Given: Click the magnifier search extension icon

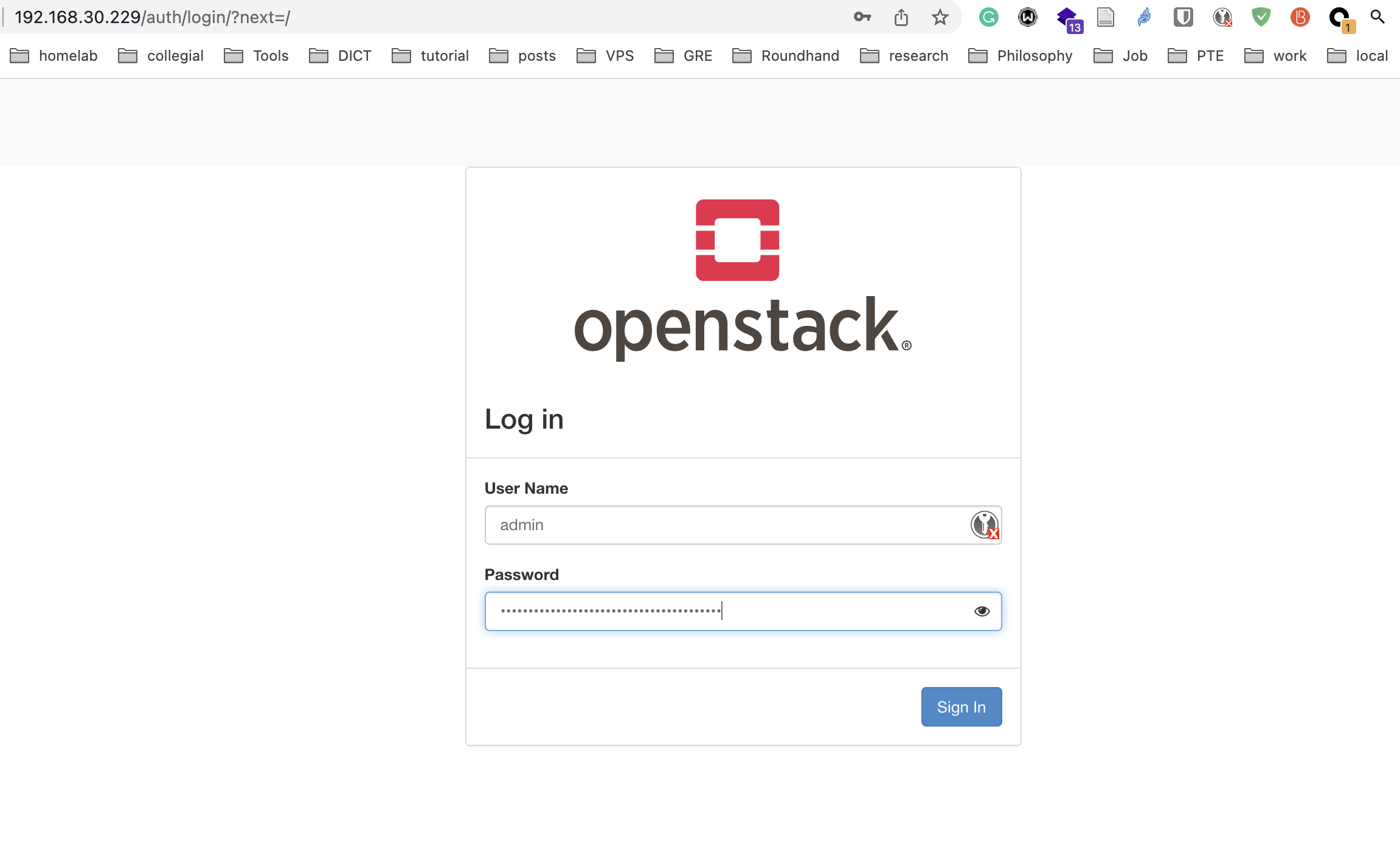Looking at the screenshot, I should click(x=1377, y=17).
